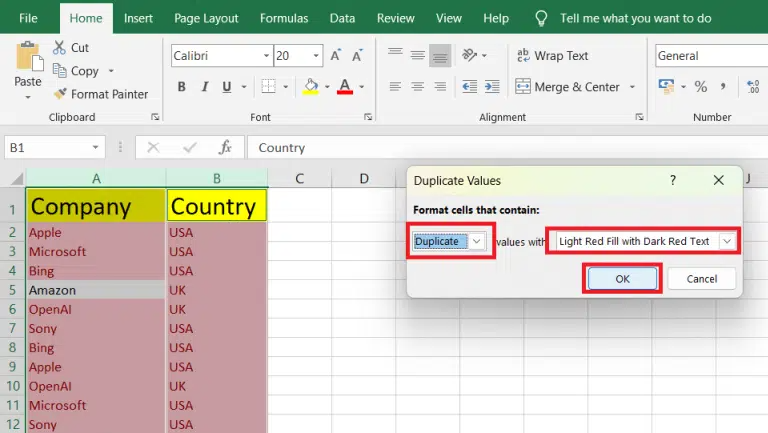Image resolution: width=768 pixels, height=433 pixels.
Task: Toggle Bold formatting
Action: pyautogui.click(x=182, y=87)
